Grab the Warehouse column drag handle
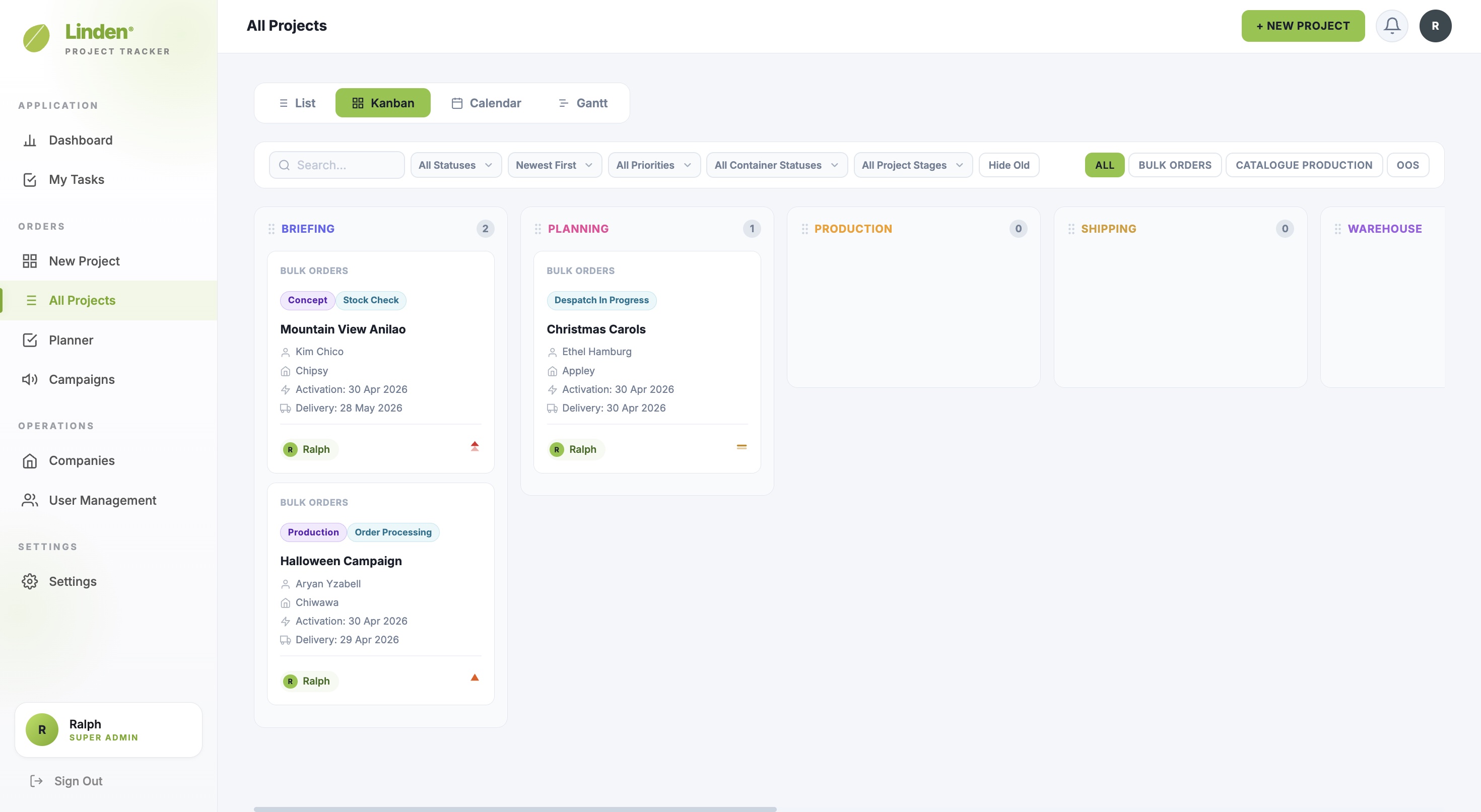This screenshot has width=1481, height=812. (x=1338, y=229)
